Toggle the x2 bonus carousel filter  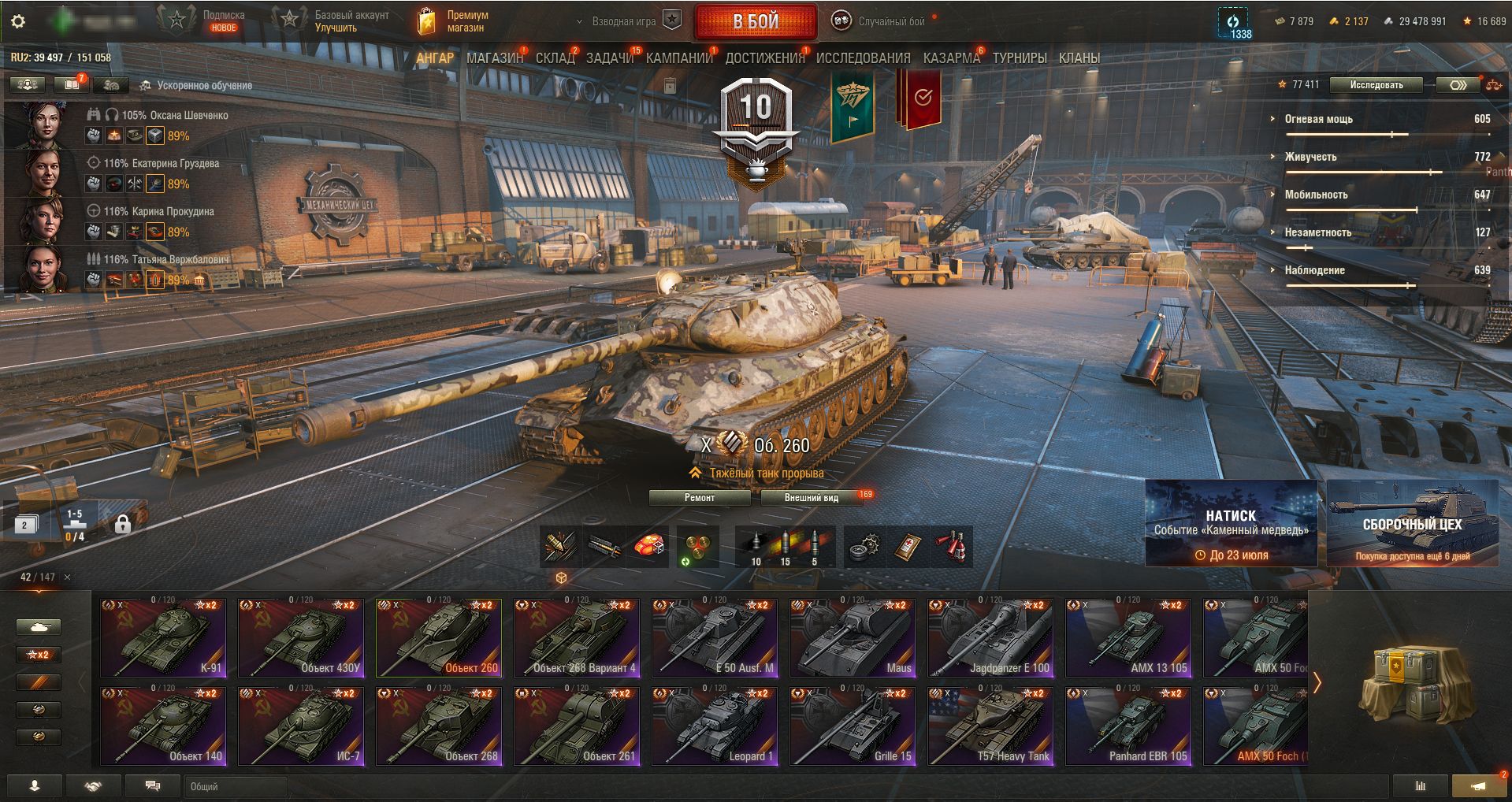coord(39,655)
